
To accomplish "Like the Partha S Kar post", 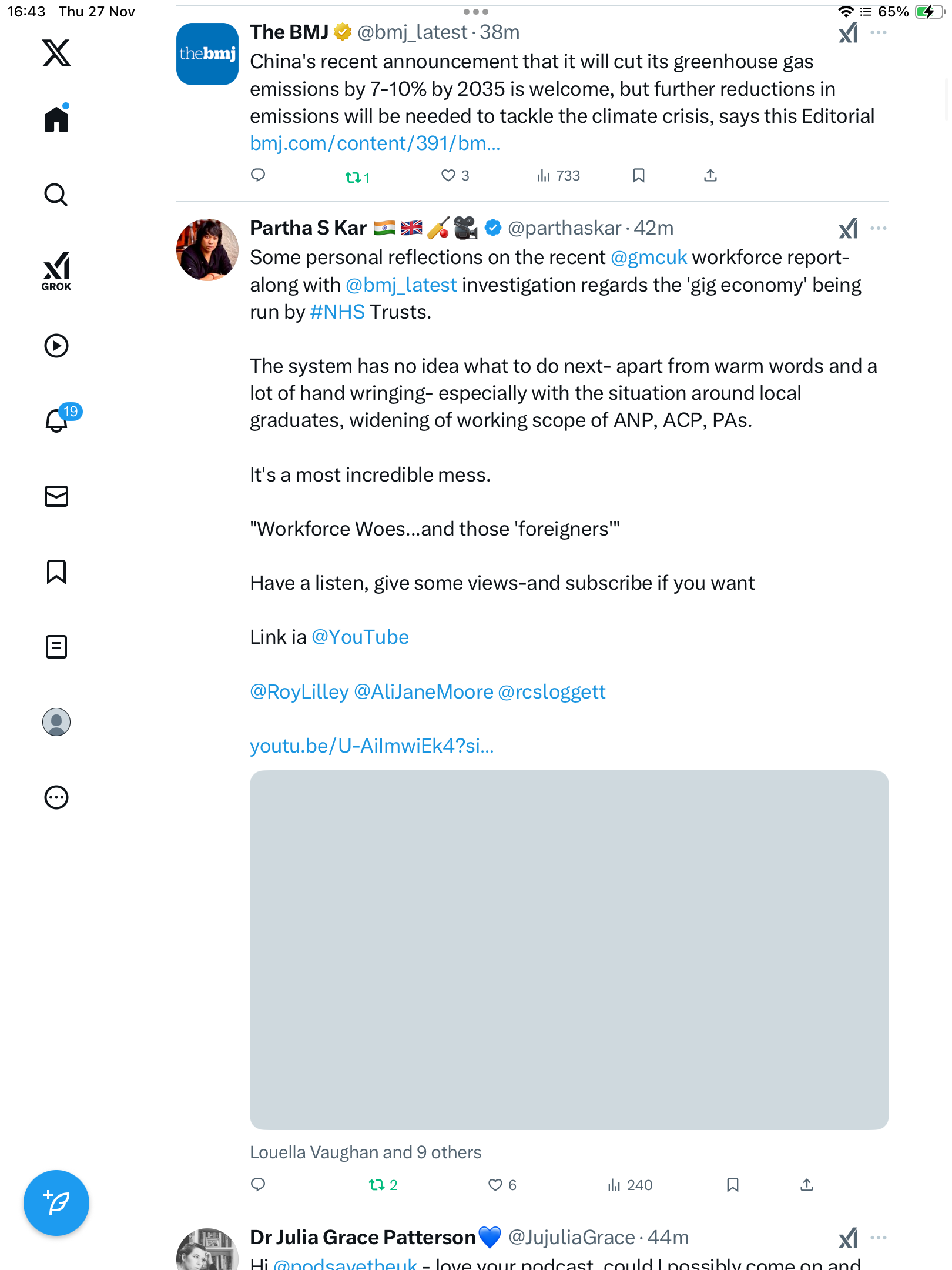I will [x=495, y=1185].
